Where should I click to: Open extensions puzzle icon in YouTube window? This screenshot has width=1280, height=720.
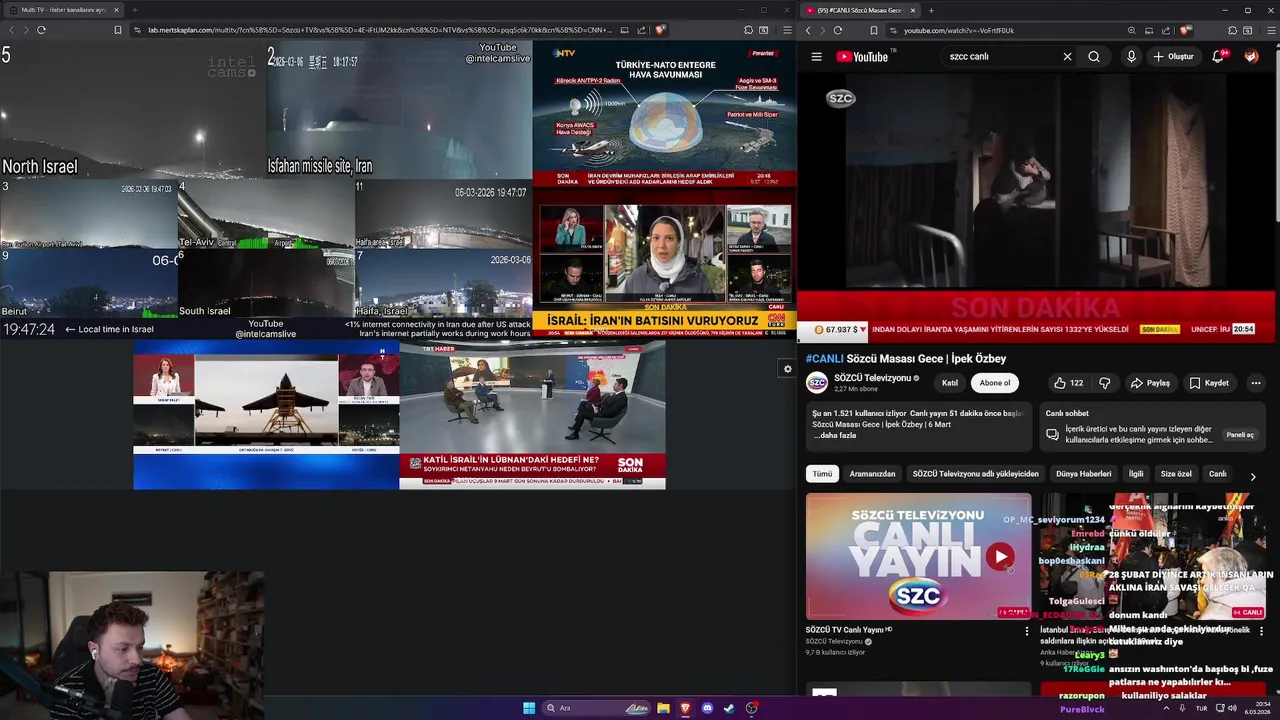1231,30
